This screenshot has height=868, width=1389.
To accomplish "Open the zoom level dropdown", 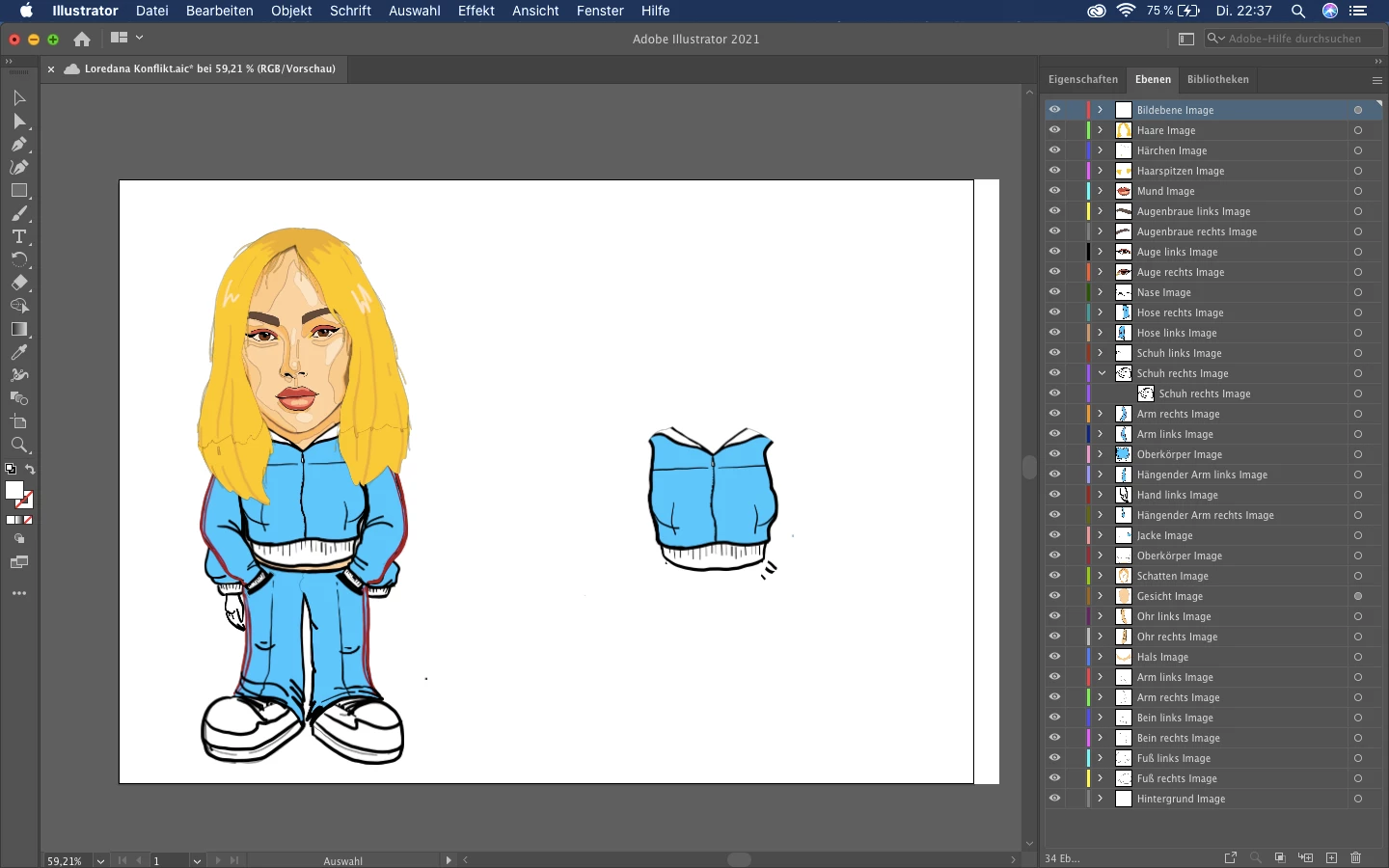I will click(100, 860).
